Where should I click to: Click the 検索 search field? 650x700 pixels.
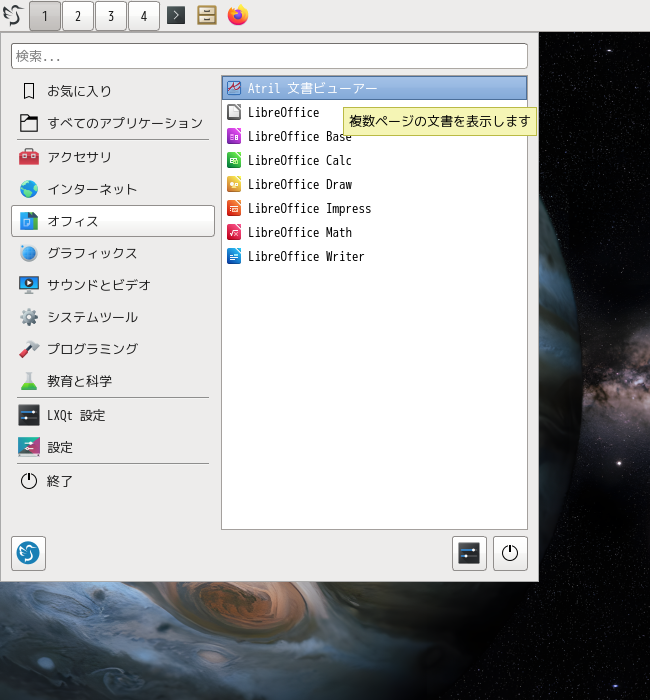click(x=269, y=56)
